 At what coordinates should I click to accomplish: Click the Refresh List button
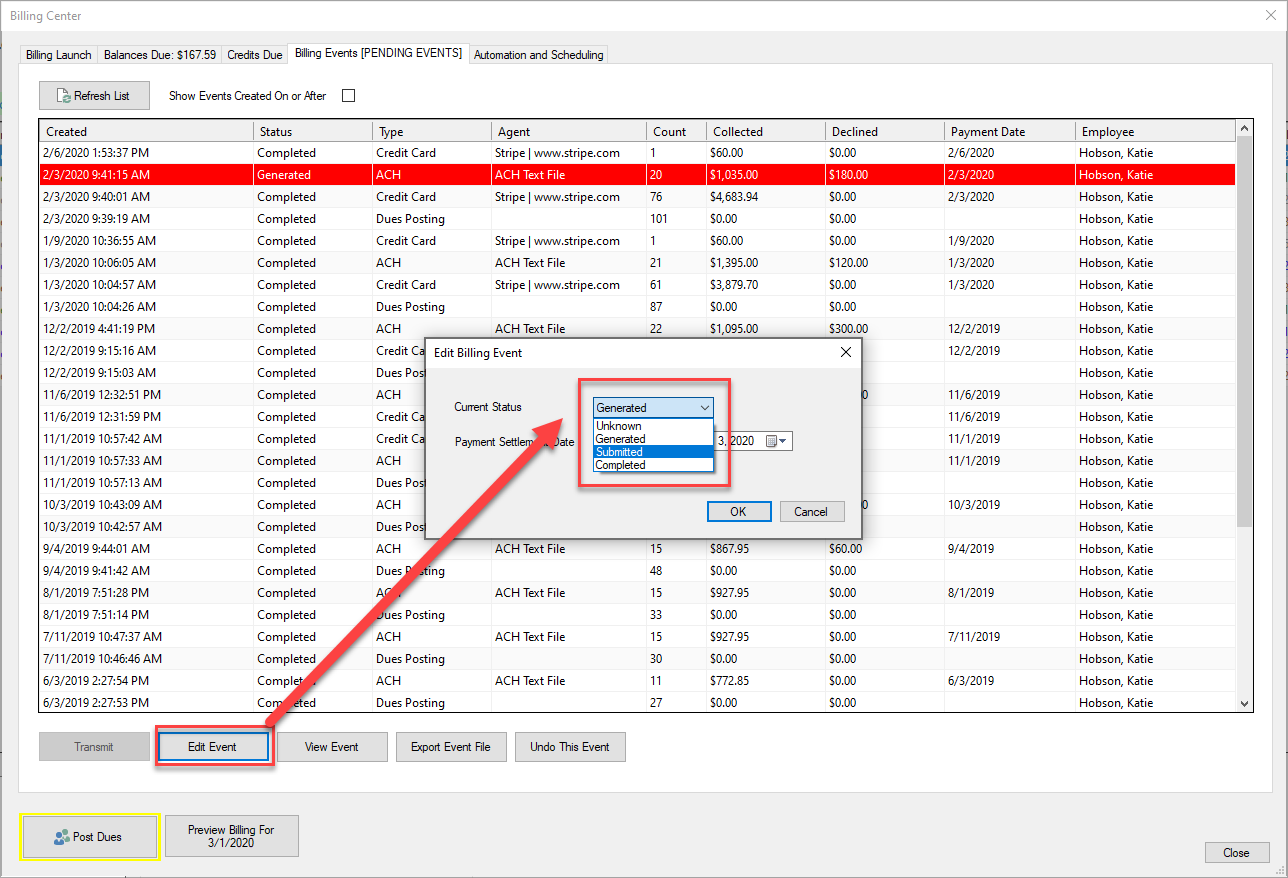[x=94, y=96]
